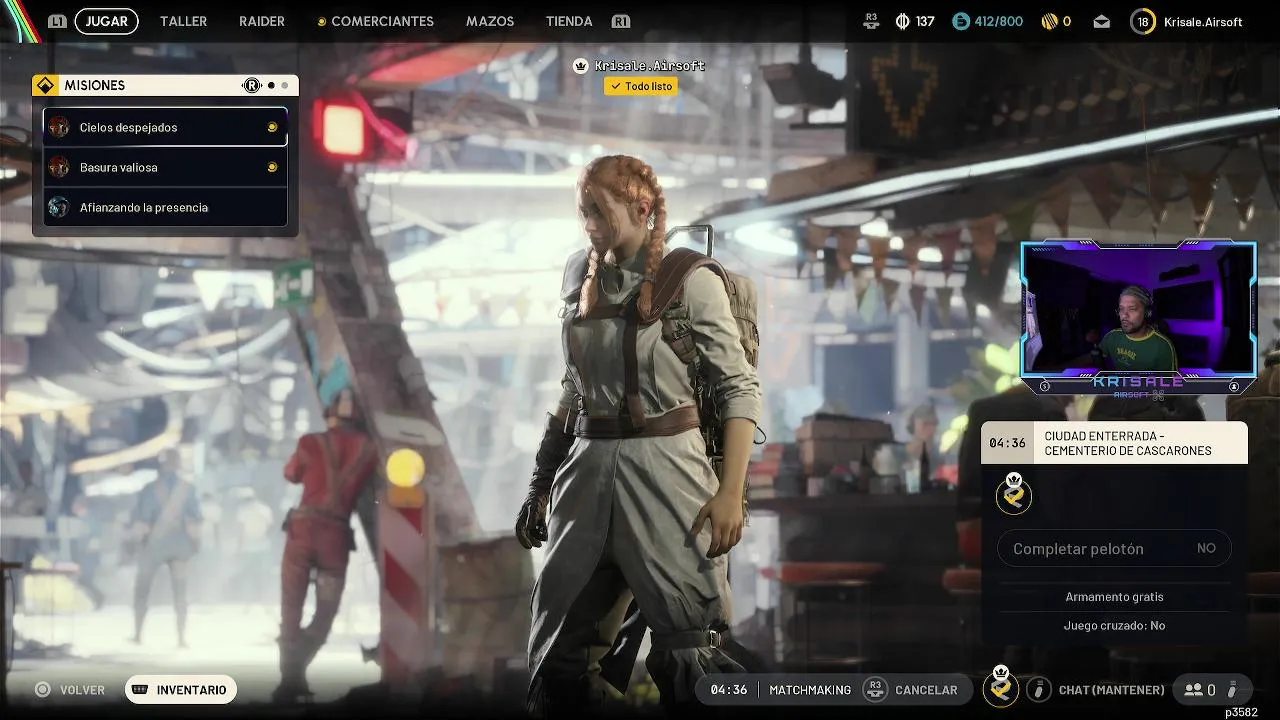Viewport: 1280px width, 720px height.
Task: Click the MISIONES header icon
Action: pyautogui.click(x=44, y=85)
